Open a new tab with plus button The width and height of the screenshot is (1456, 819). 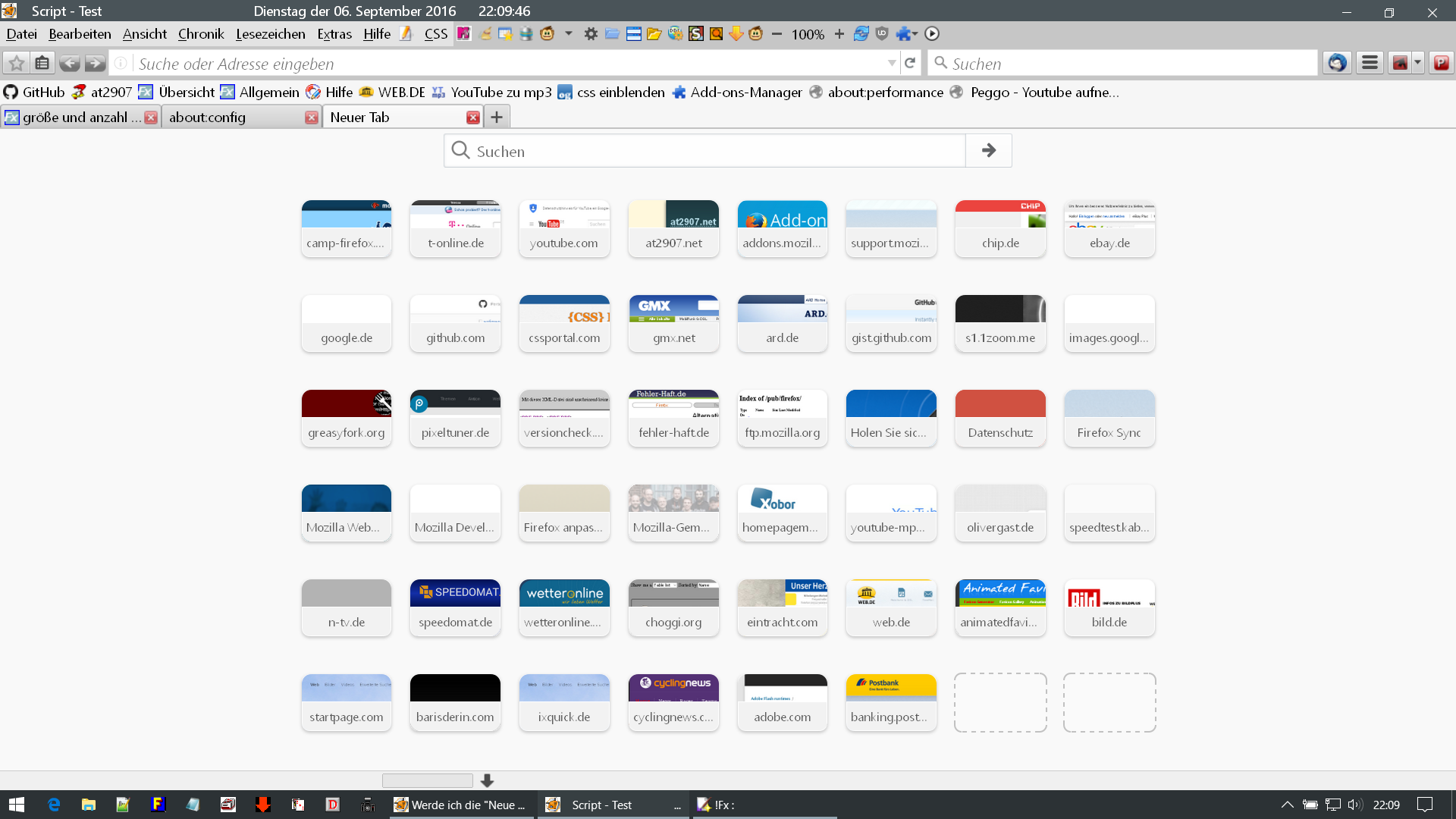[497, 118]
